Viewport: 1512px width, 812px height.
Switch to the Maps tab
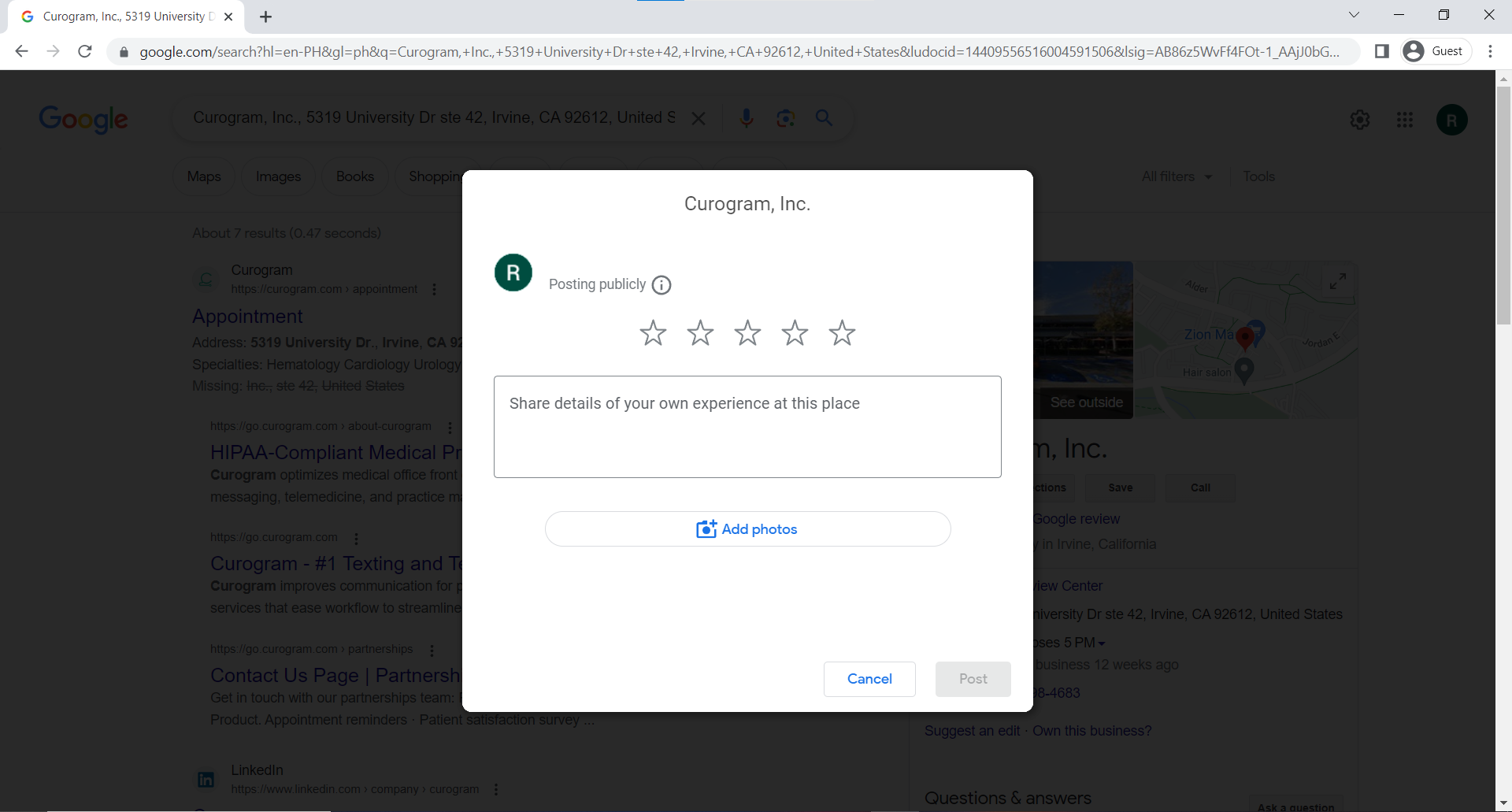click(203, 176)
